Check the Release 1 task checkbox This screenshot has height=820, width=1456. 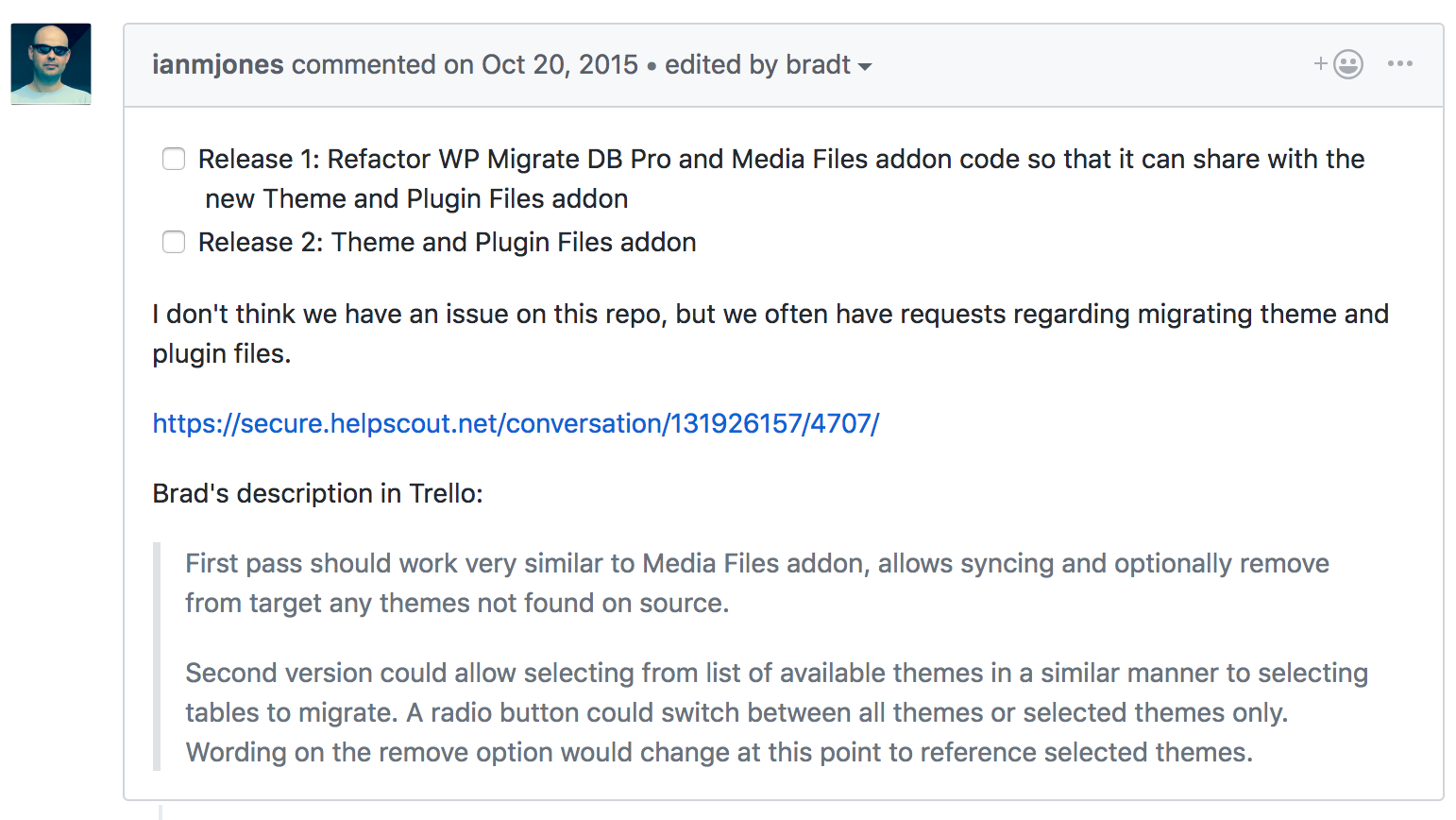tap(174, 159)
